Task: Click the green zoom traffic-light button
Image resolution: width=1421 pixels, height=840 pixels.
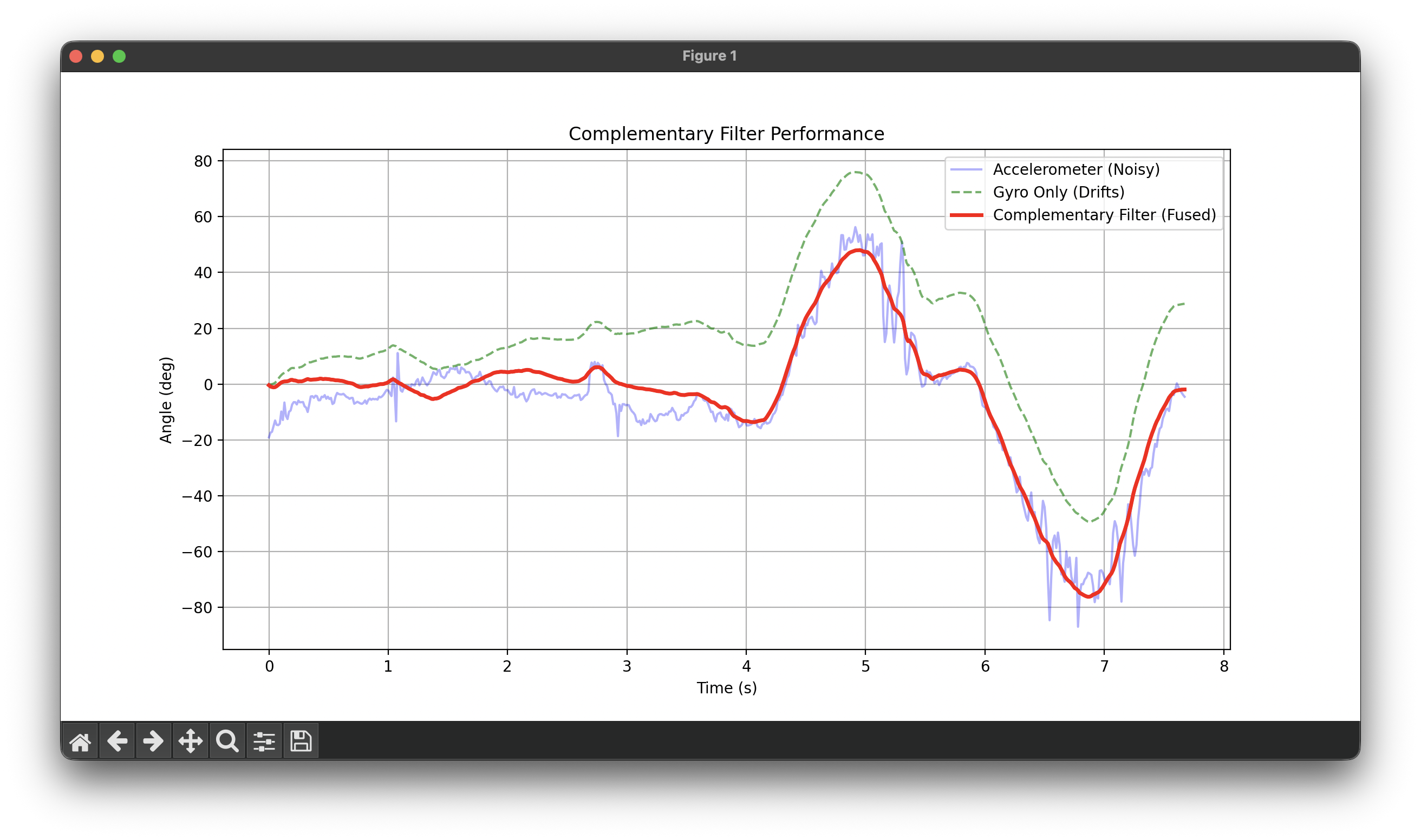Action: 119,56
